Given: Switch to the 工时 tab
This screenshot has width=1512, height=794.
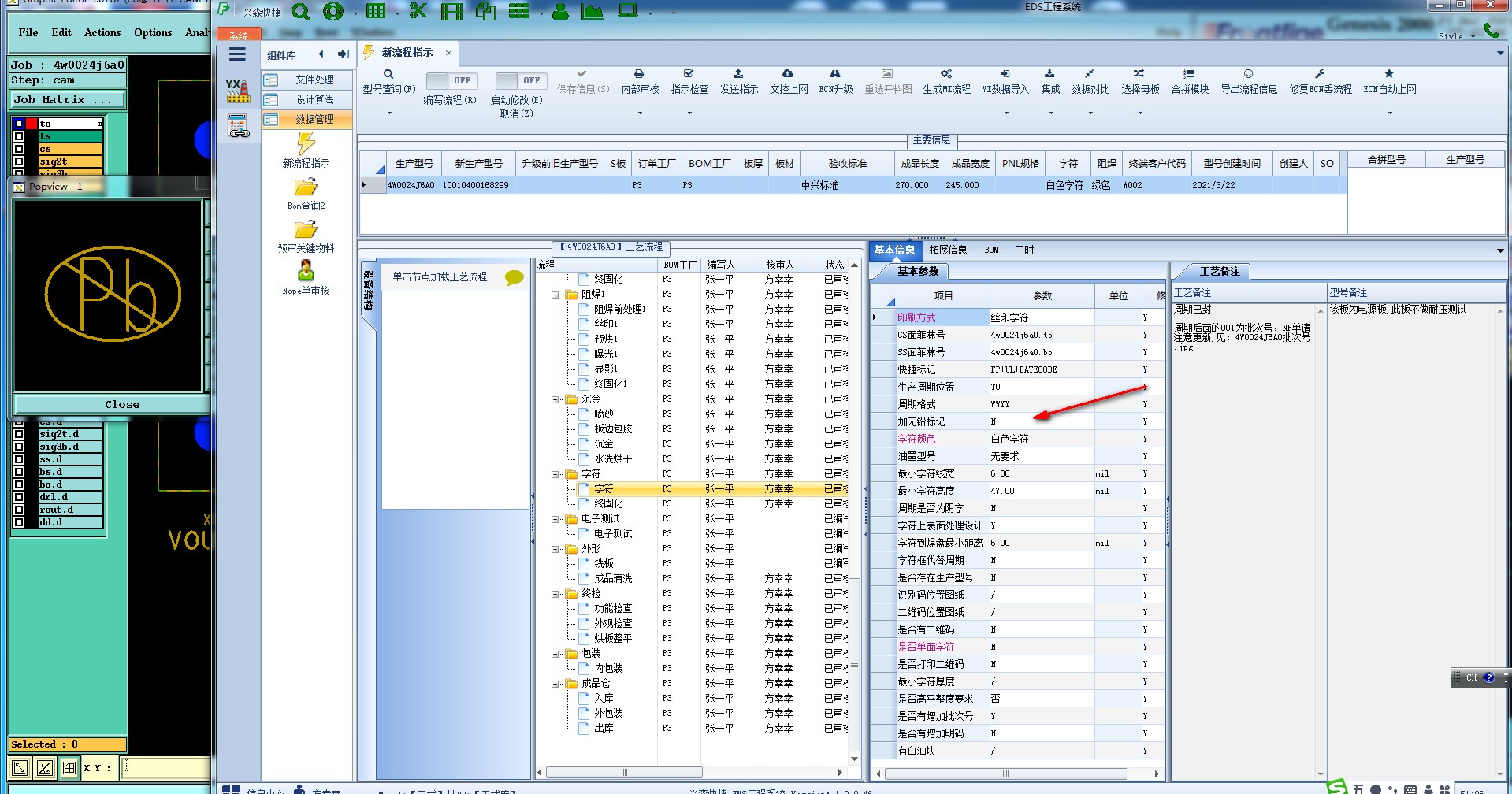Looking at the screenshot, I should point(1024,250).
